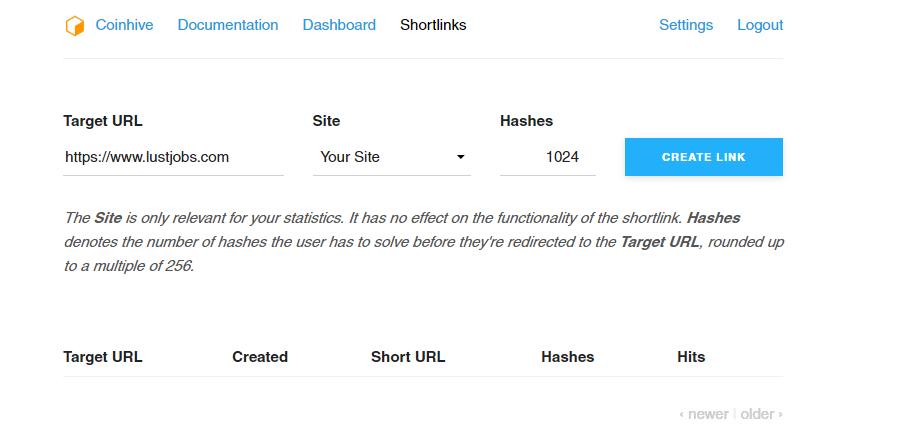
Task: Click the Hashes table column header
Action: click(567, 357)
